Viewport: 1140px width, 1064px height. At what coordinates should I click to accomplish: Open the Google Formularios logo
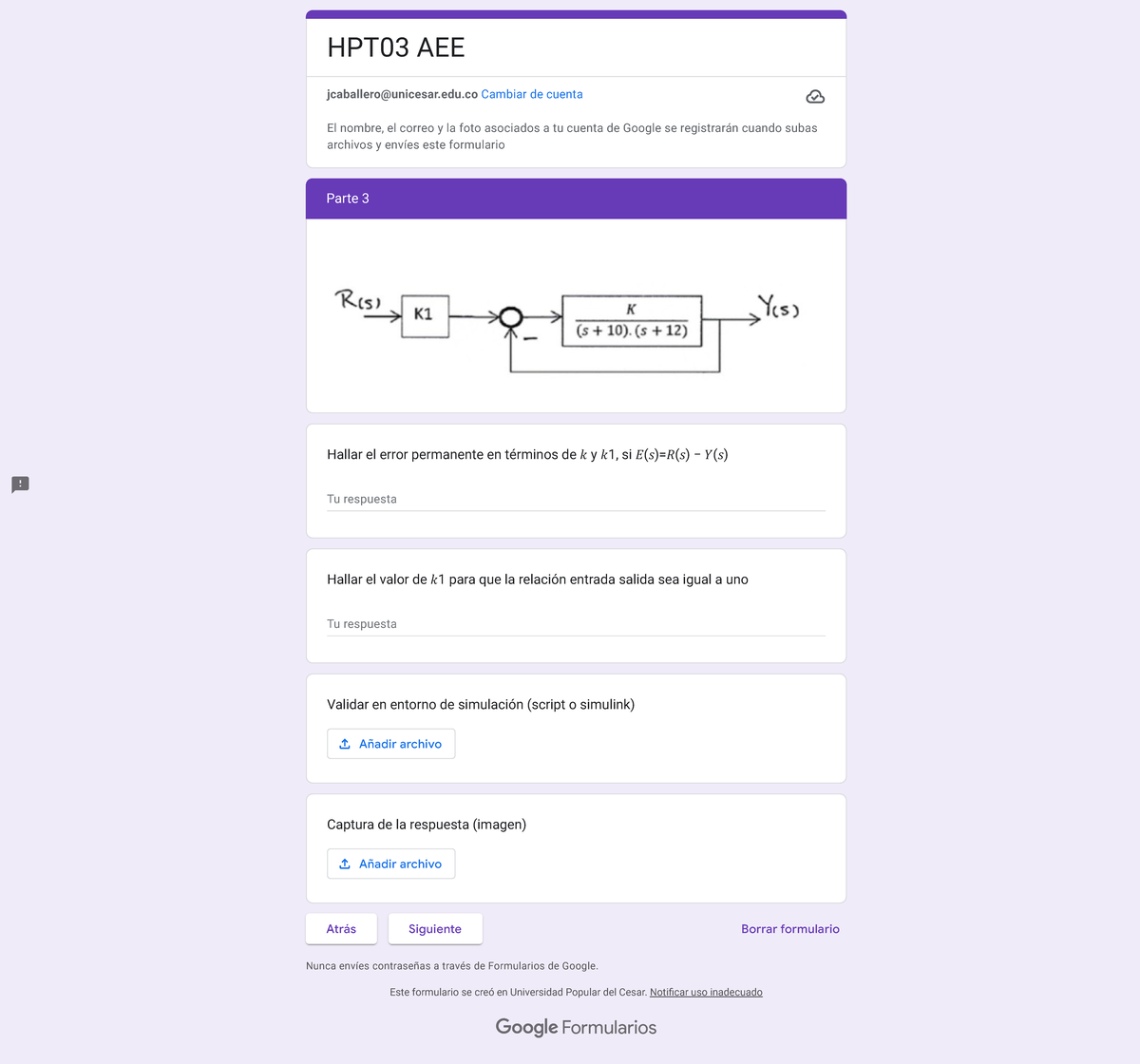[x=576, y=1027]
